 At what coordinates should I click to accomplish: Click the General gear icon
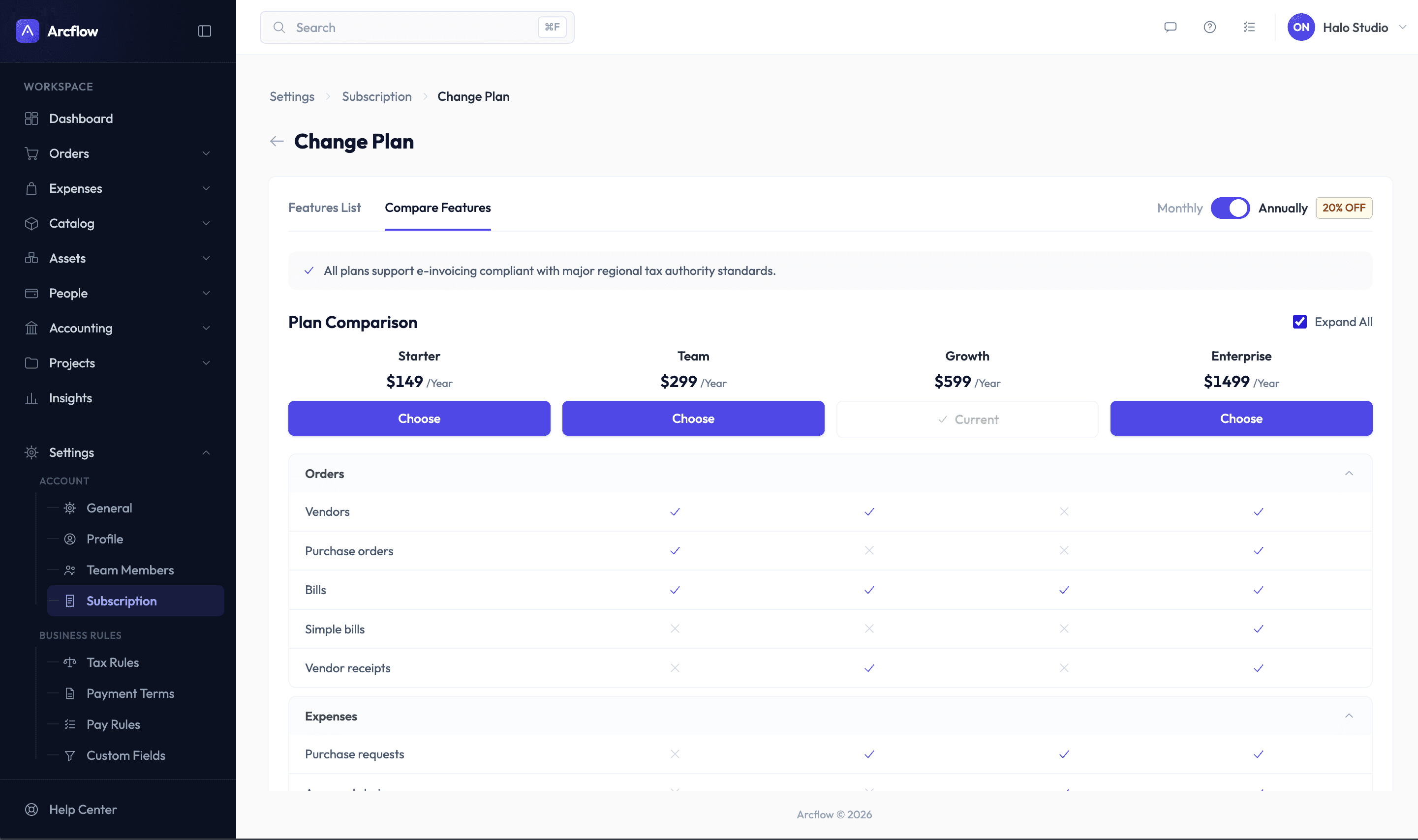click(x=70, y=508)
